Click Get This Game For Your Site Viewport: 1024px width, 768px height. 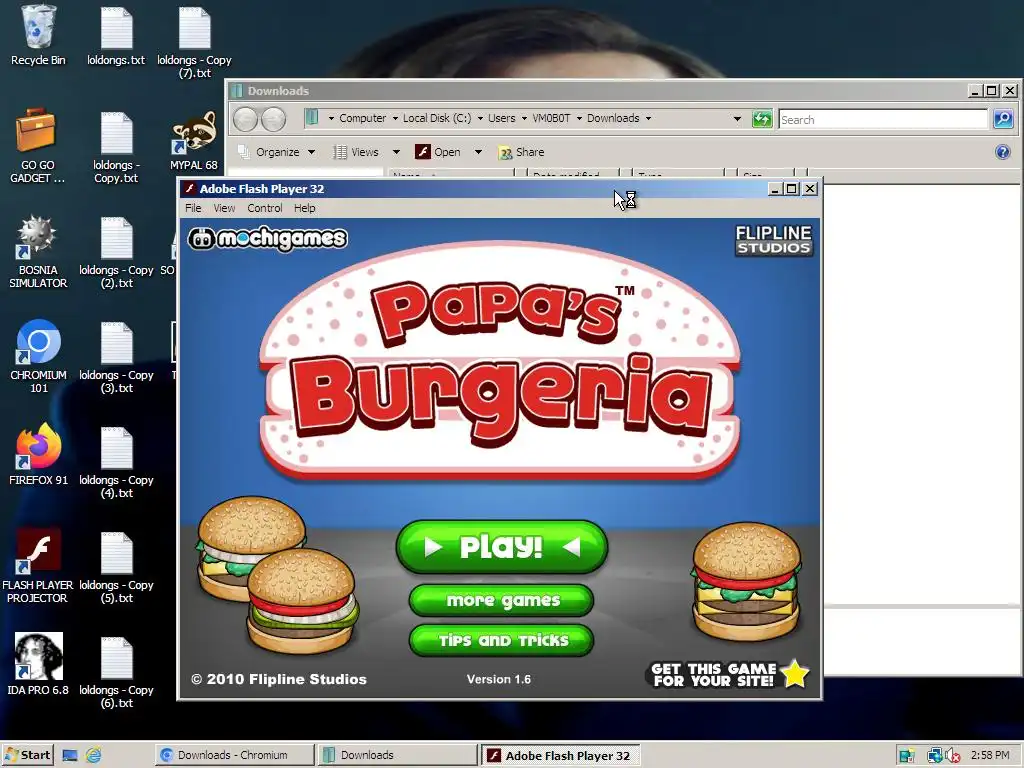click(x=729, y=675)
